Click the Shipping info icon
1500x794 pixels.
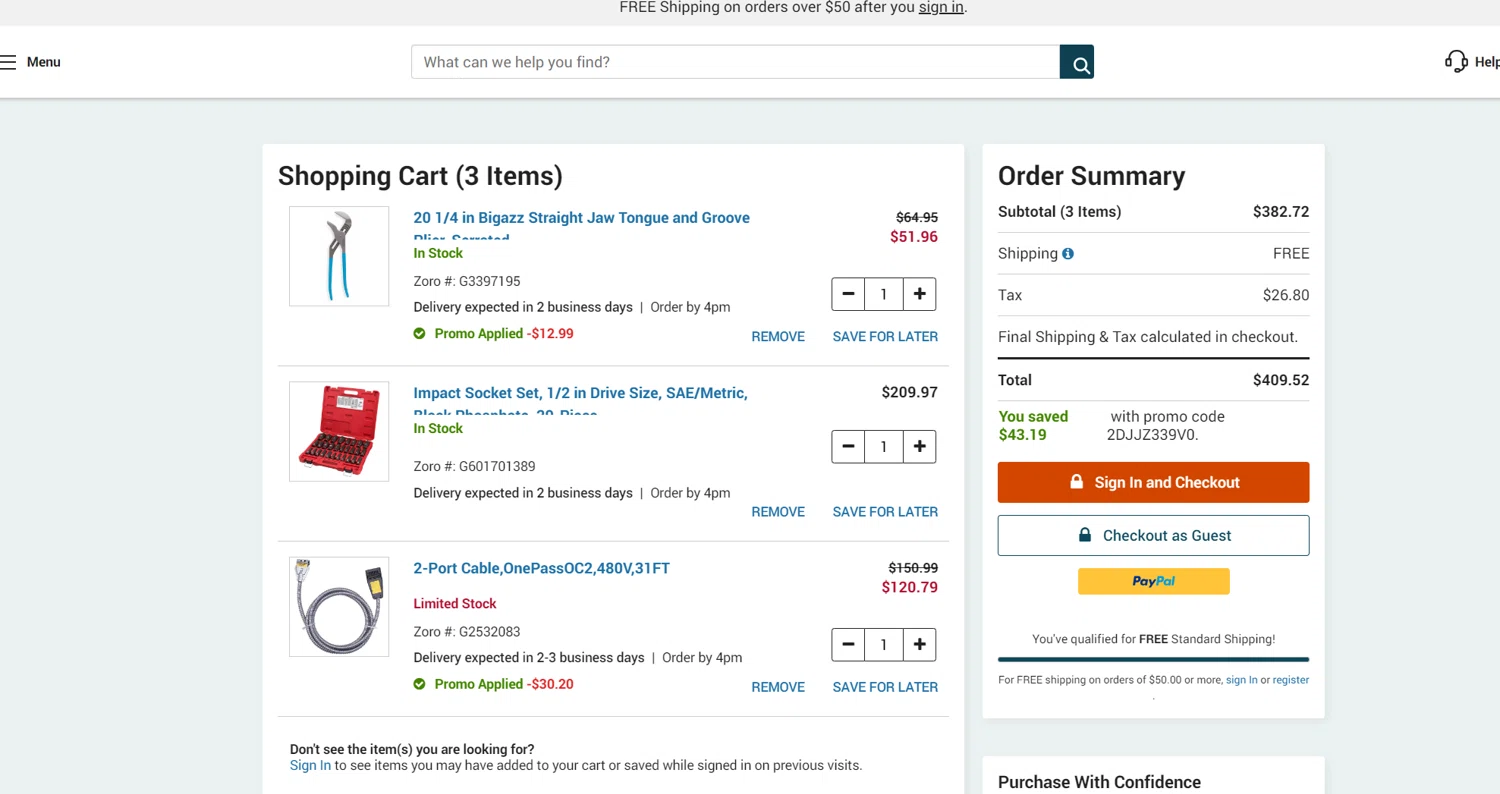click(1068, 254)
